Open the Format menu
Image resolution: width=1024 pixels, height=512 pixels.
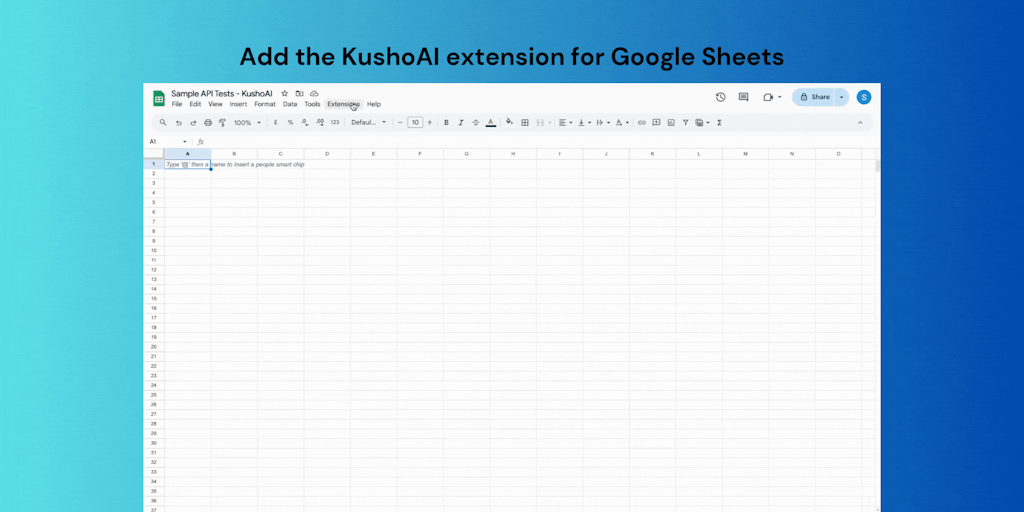point(265,104)
